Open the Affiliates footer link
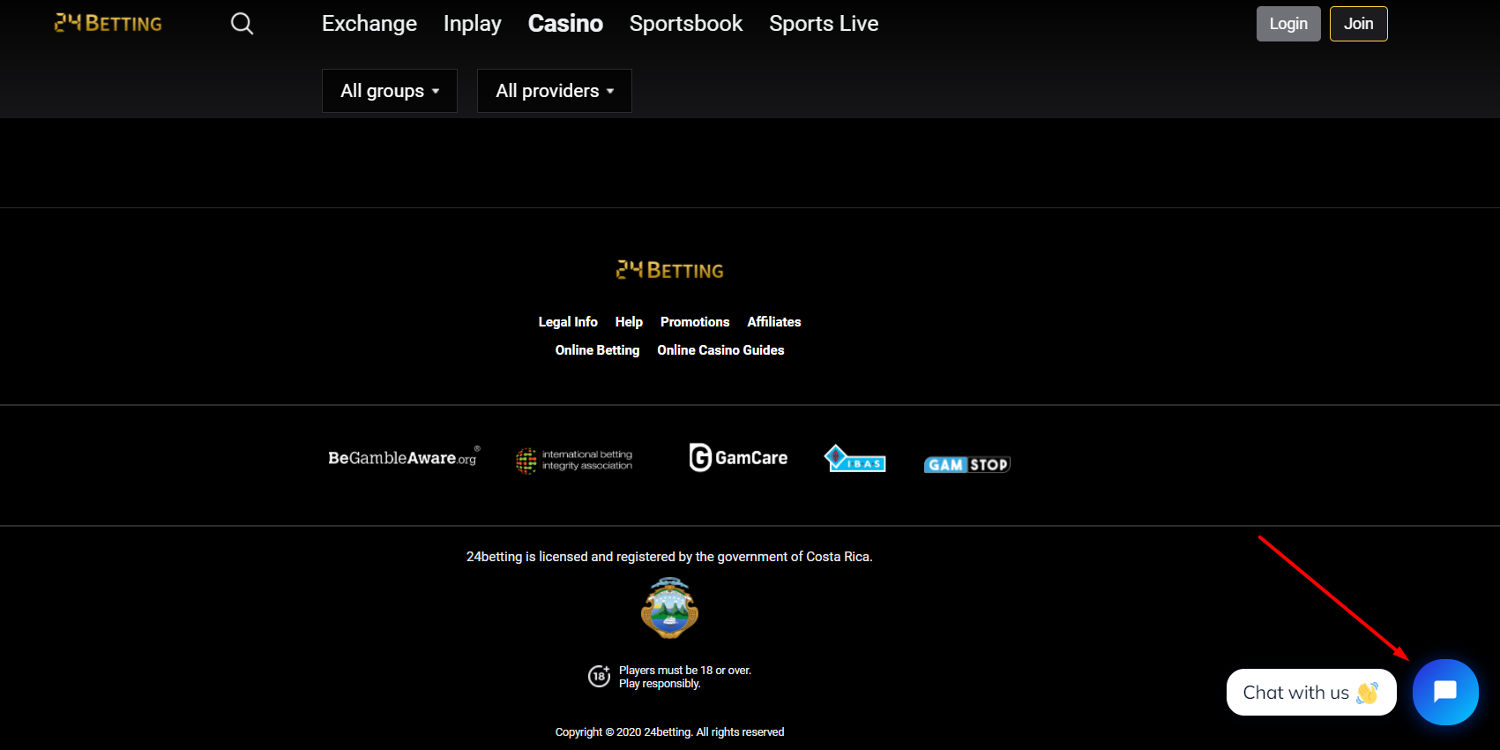1500x750 pixels. pos(774,322)
